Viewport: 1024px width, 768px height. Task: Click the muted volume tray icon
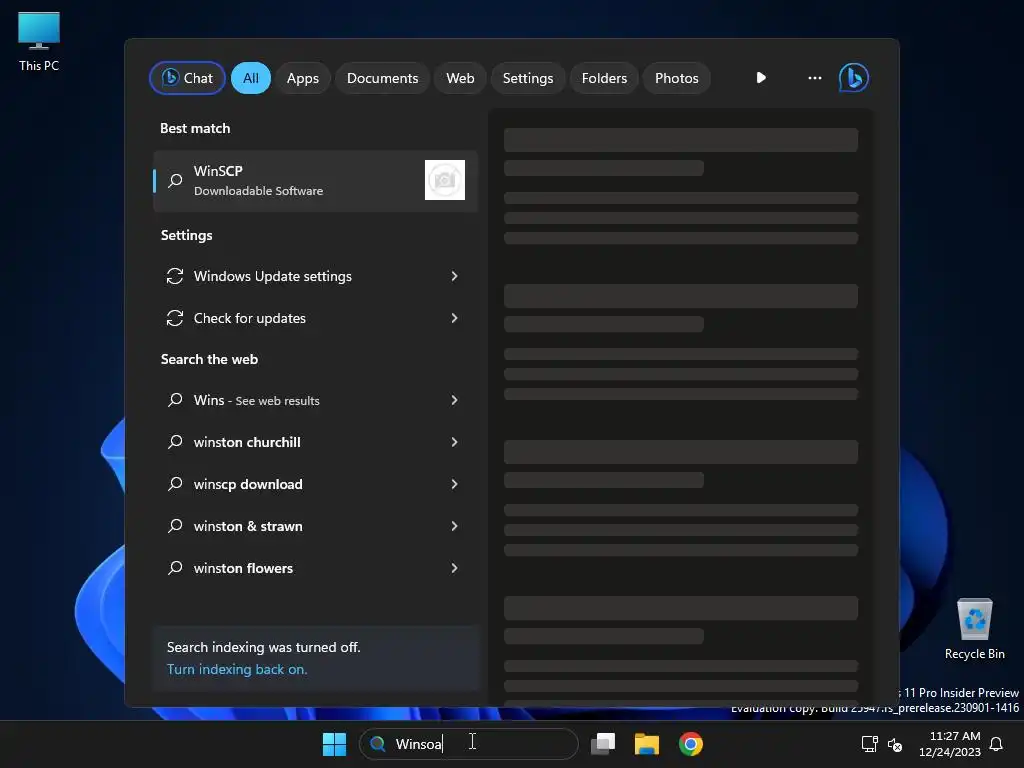(x=895, y=744)
